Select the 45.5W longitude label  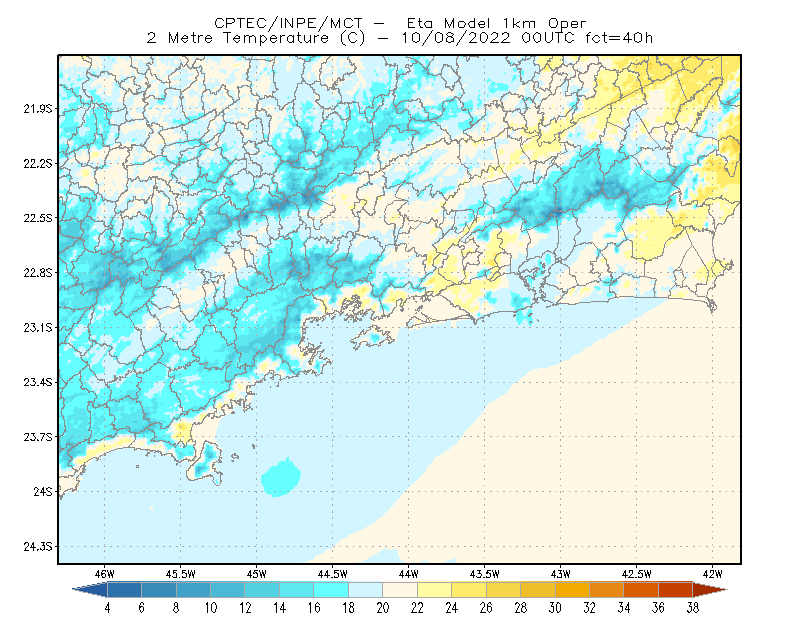pos(181,574)
